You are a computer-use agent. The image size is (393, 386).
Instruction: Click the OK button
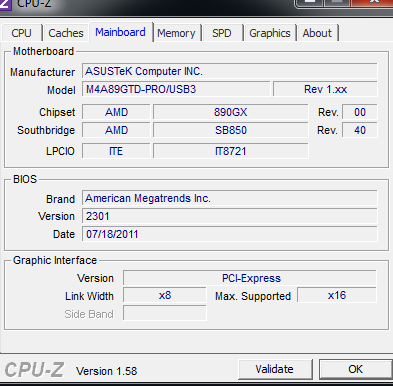click(x=355, y=369)
